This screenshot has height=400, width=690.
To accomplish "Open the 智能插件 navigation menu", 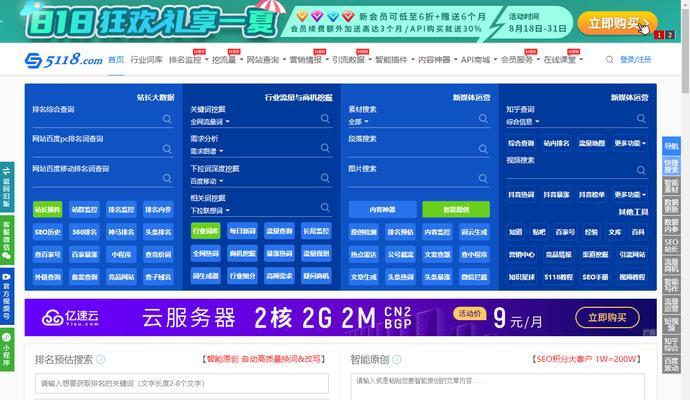I will pyautogui.click(x=395, y=59).
